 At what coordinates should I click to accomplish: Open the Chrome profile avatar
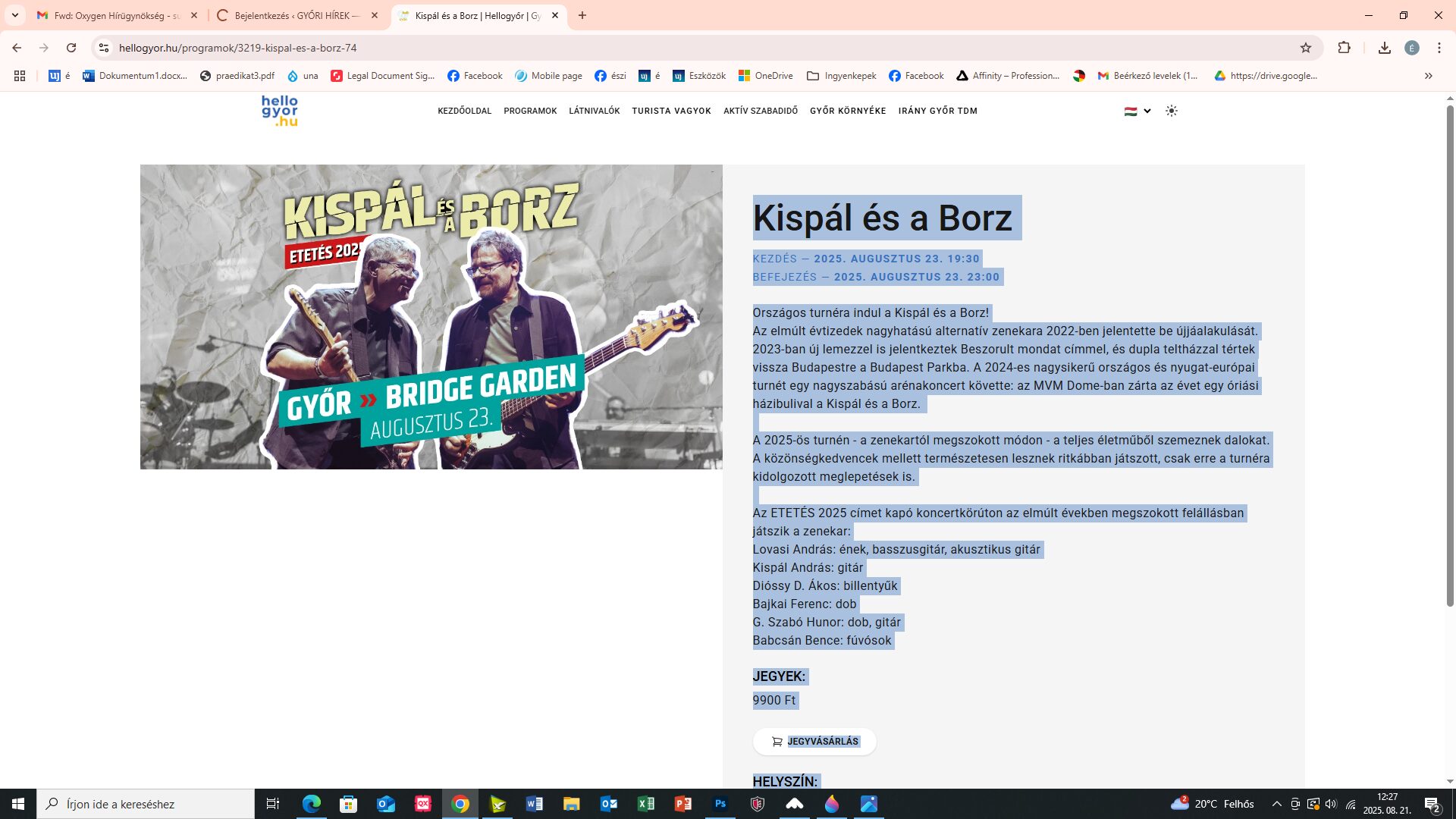click(x=1412, y=48)
